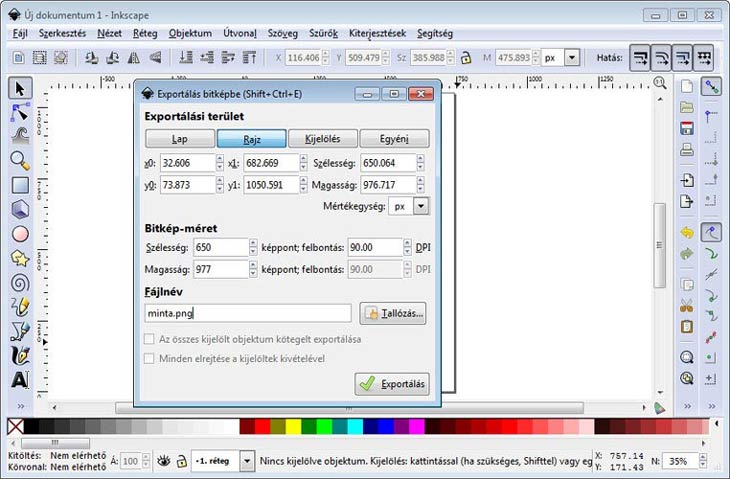Select the Node editing tool
Screen dimensions: 730x479
pos(20,112)
